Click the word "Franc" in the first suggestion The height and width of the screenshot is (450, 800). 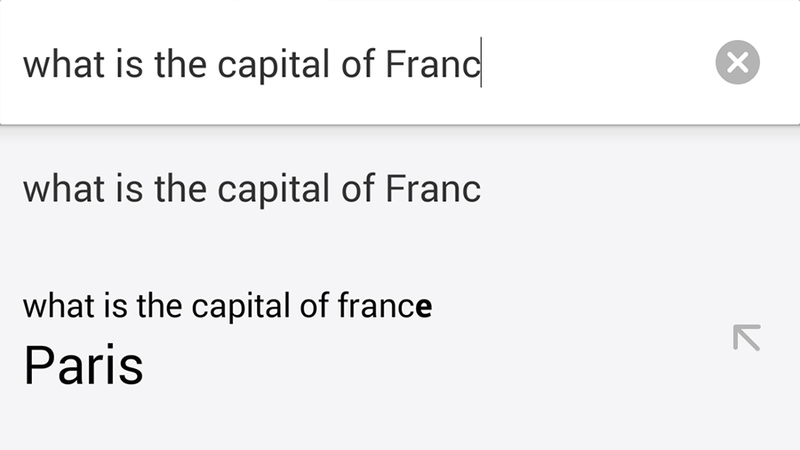pos(433,189)
